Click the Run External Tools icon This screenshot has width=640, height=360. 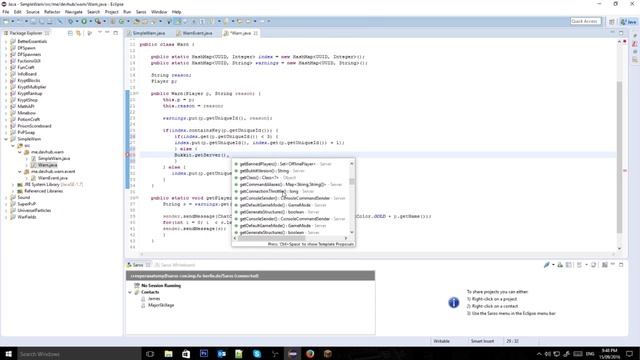pos(98,21)
